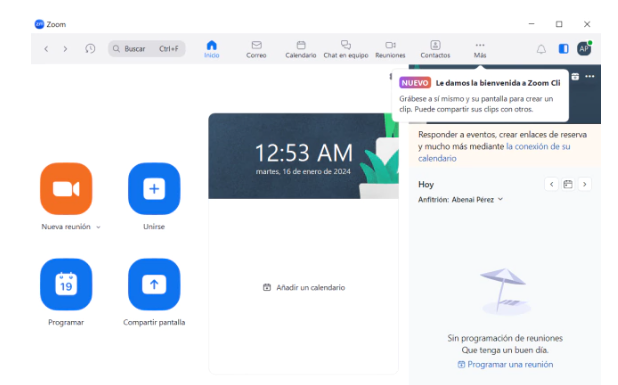The height and width of the screenshot is (385, 618).
Task: Click the NUEVO badge in welcome tooltip
Action: tap(415, 83)
